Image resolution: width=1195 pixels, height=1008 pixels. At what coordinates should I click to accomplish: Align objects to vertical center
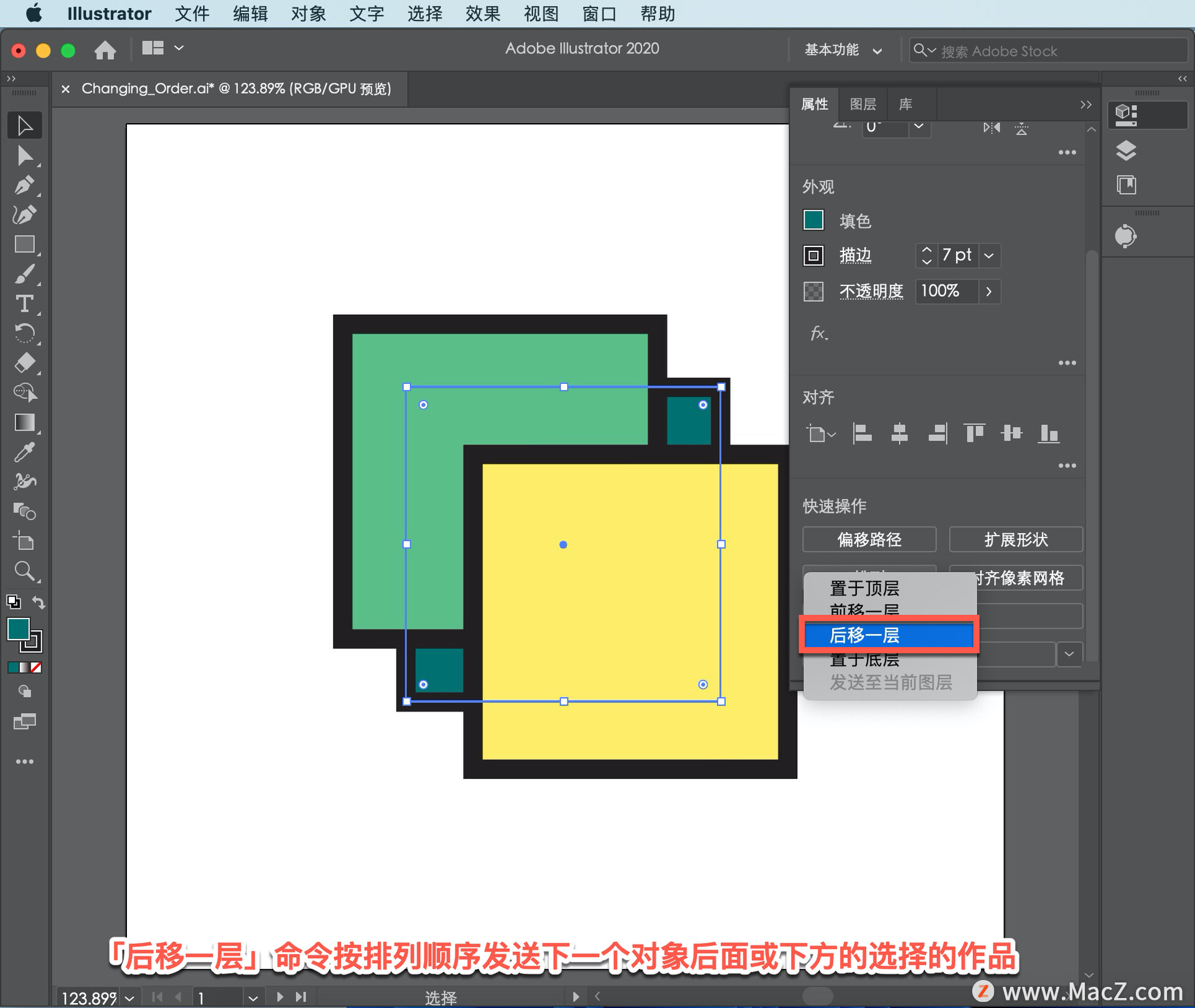[x=1012, y=433]
